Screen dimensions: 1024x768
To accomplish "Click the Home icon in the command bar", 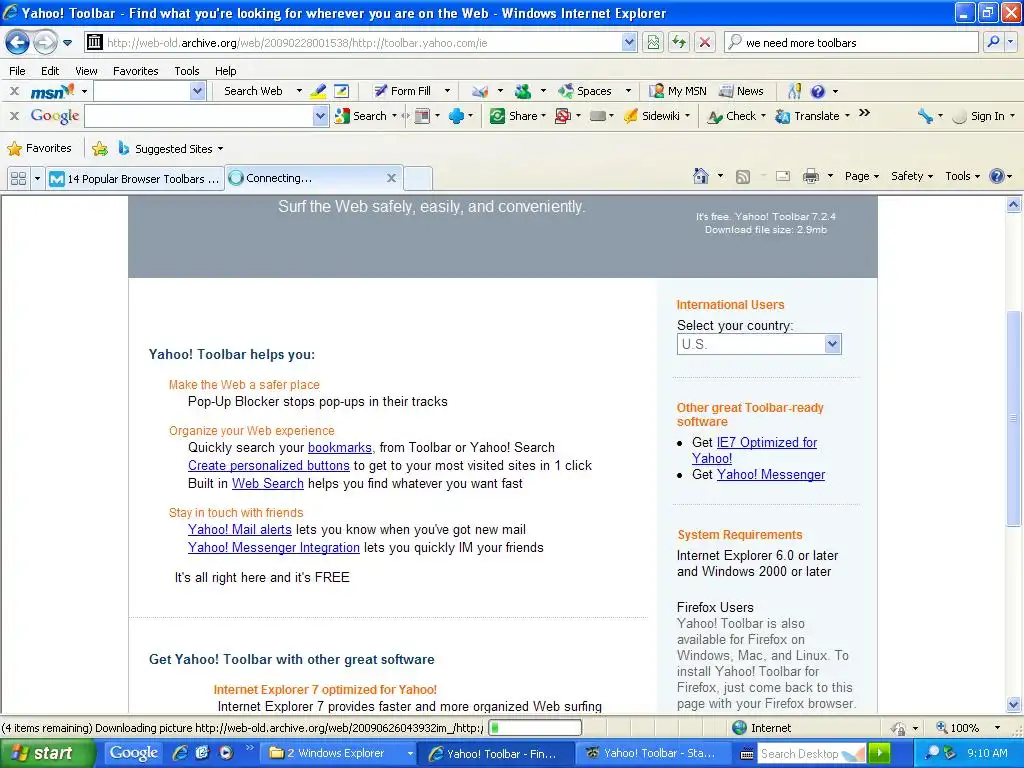I will pyautogui.click(x=701, y=176).
